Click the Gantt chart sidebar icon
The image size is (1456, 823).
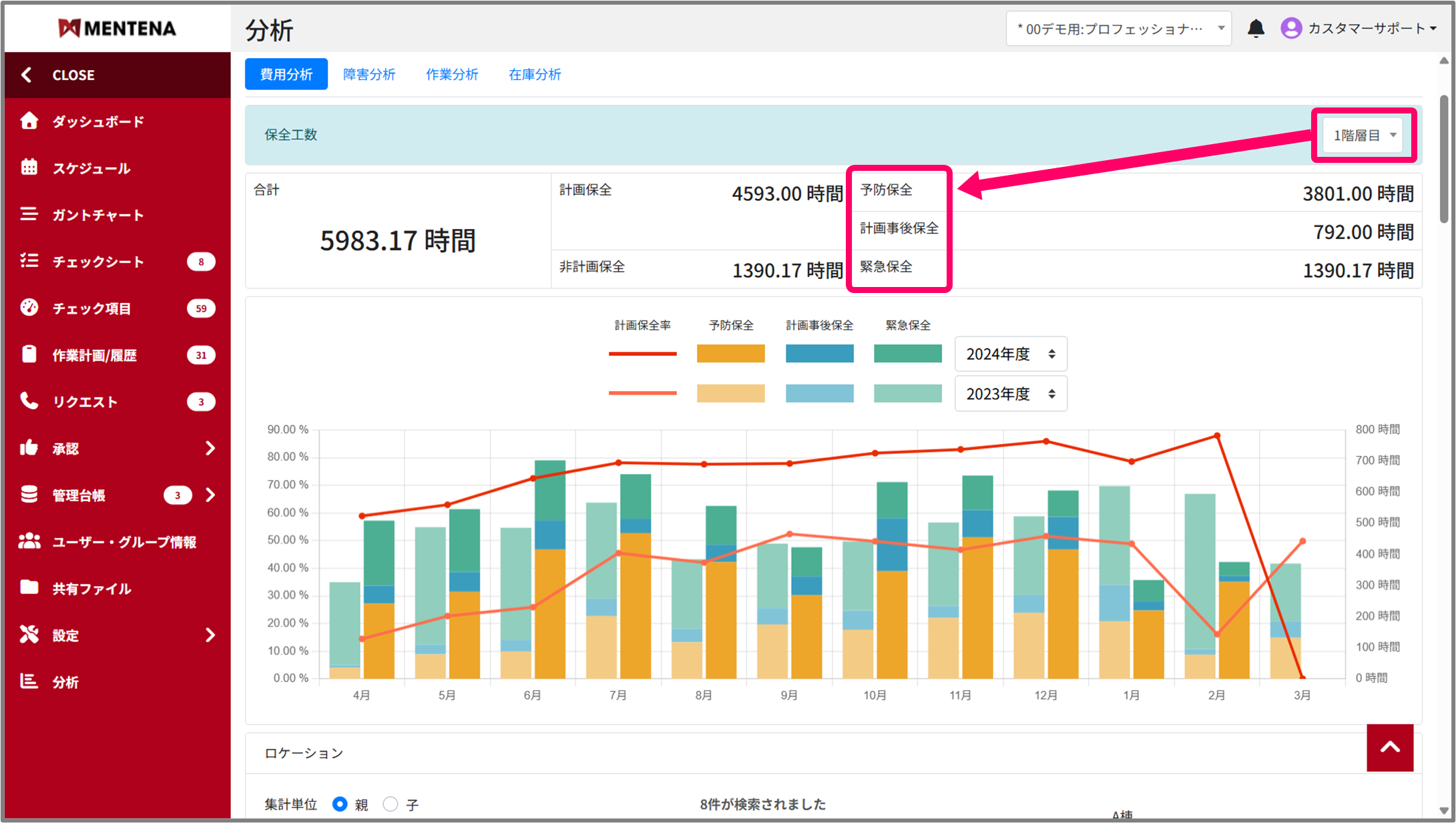(x=29, y=214)
